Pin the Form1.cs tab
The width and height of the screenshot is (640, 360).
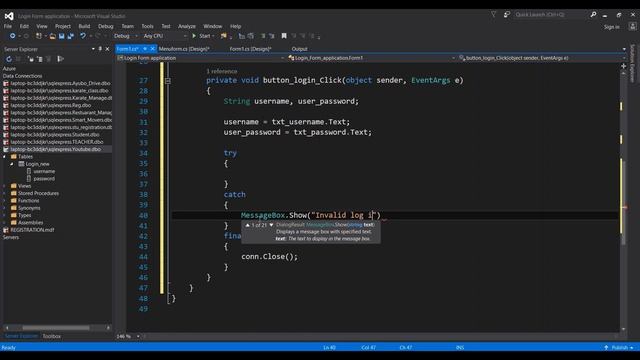(145, 49)
